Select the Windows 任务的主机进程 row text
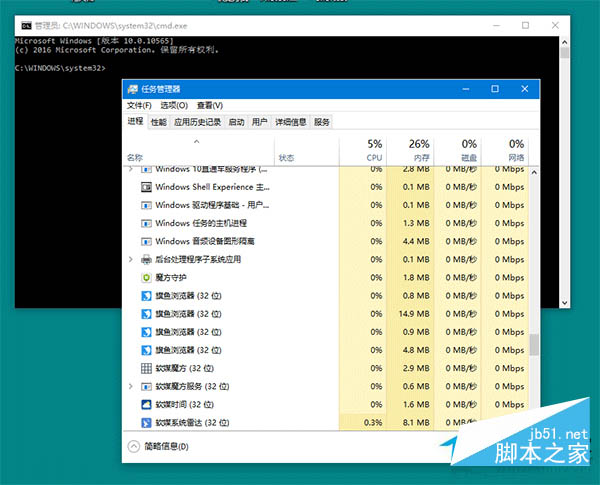Image resolution: width=600 pixels, height=485 pixels. point(201,224)
